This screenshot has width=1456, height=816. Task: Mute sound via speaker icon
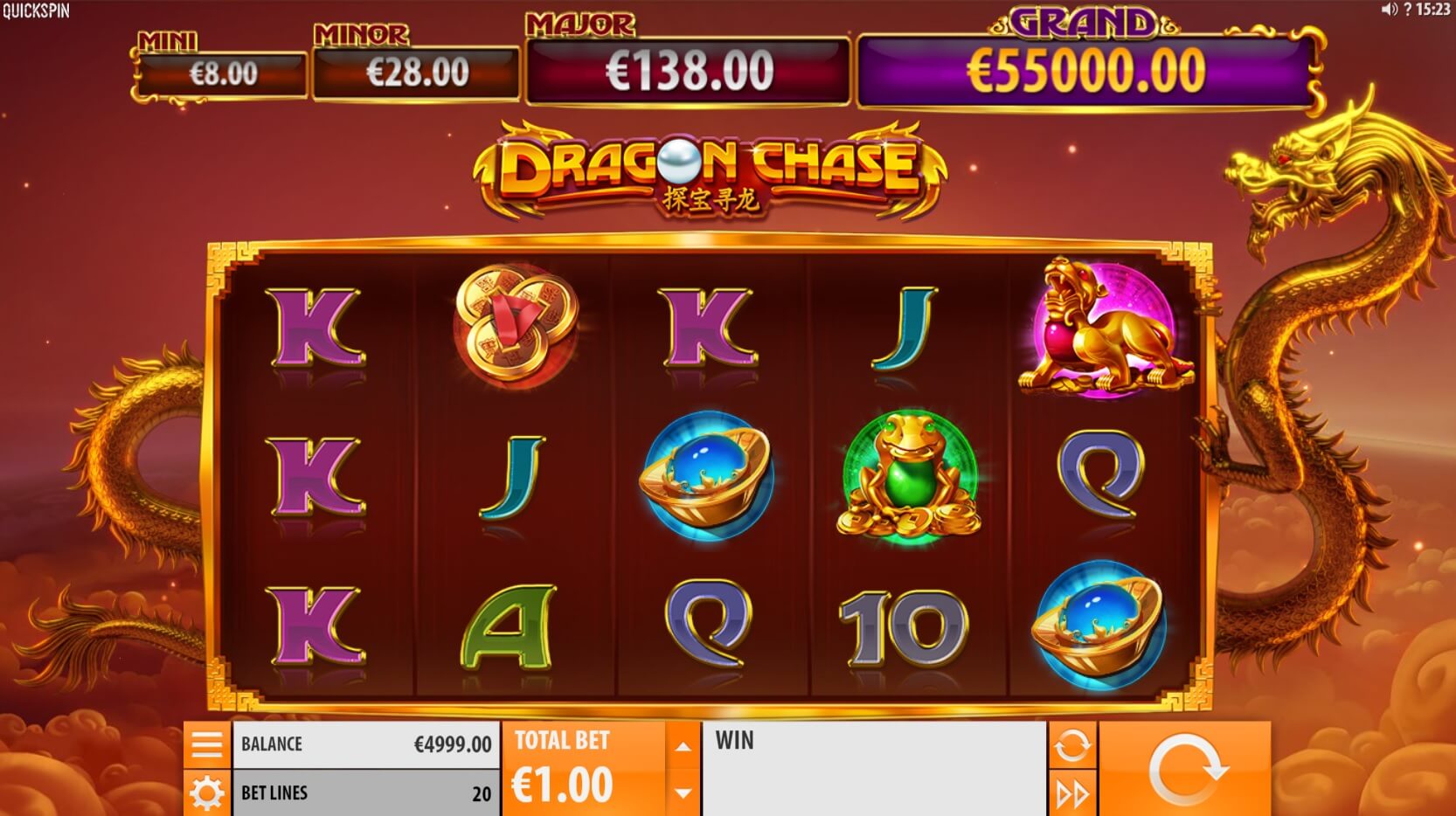pyautogui.click(x=1390, y=10)
